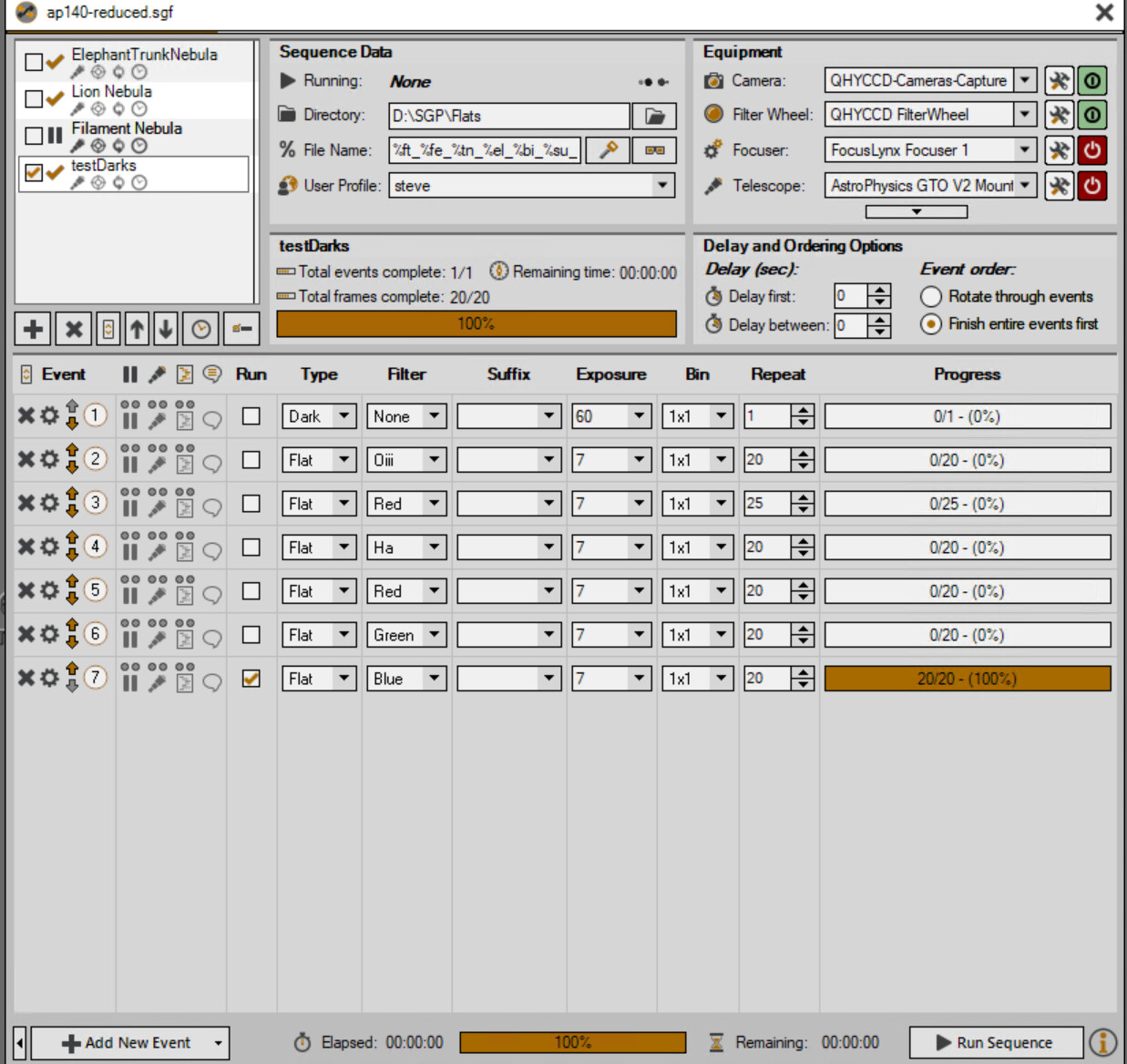1127x1064 pixels.
Task: Connect the Telescope red power button
Action: pyautogui.click(x=1092, y=186)
